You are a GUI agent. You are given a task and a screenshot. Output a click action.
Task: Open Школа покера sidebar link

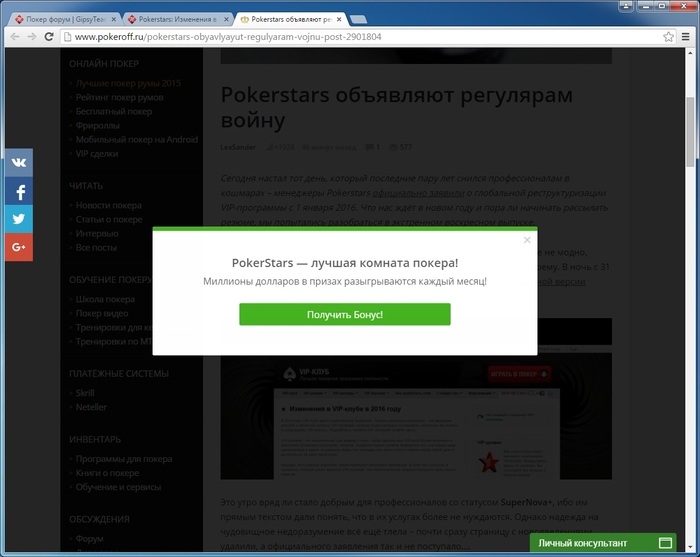pos(105,299)
